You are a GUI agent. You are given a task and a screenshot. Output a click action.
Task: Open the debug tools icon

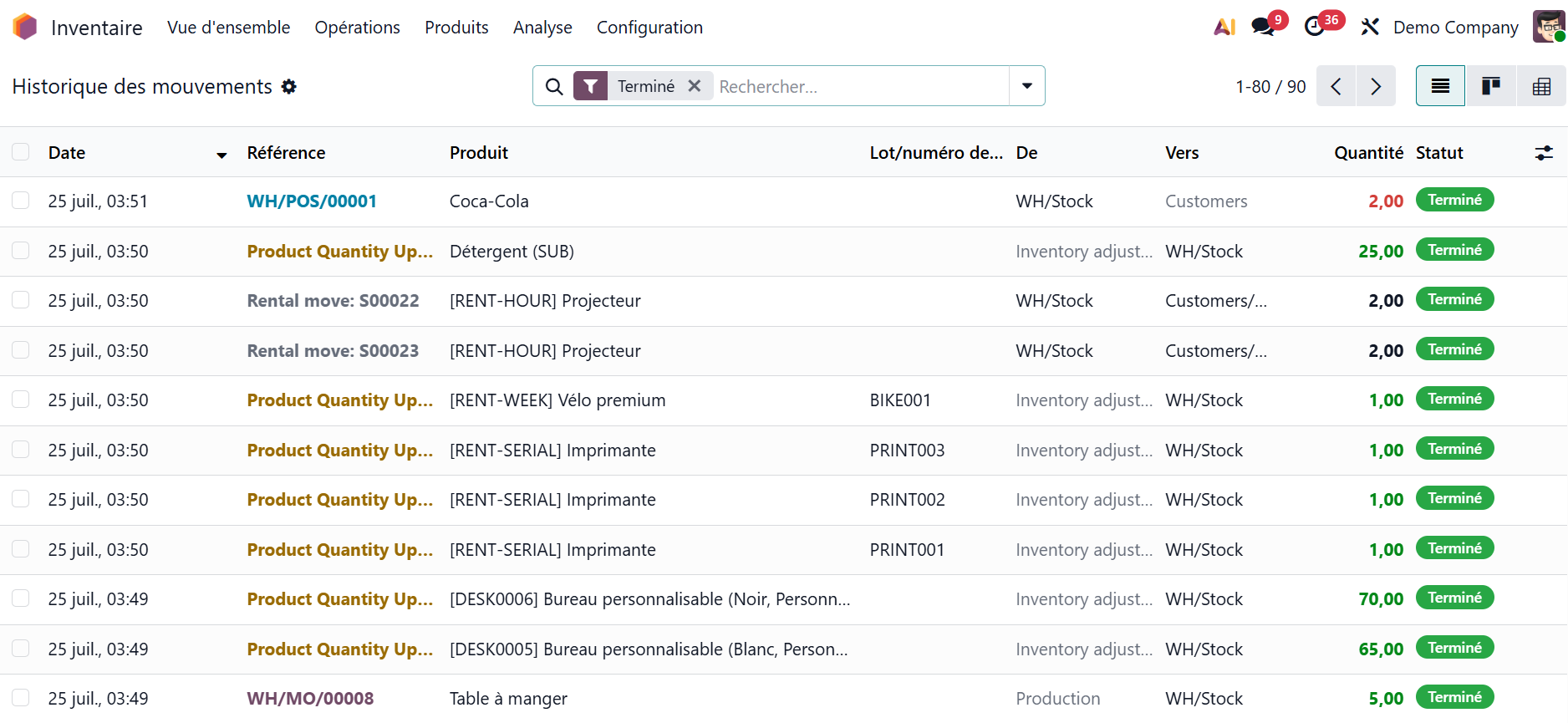click(x=1369, y=27)
